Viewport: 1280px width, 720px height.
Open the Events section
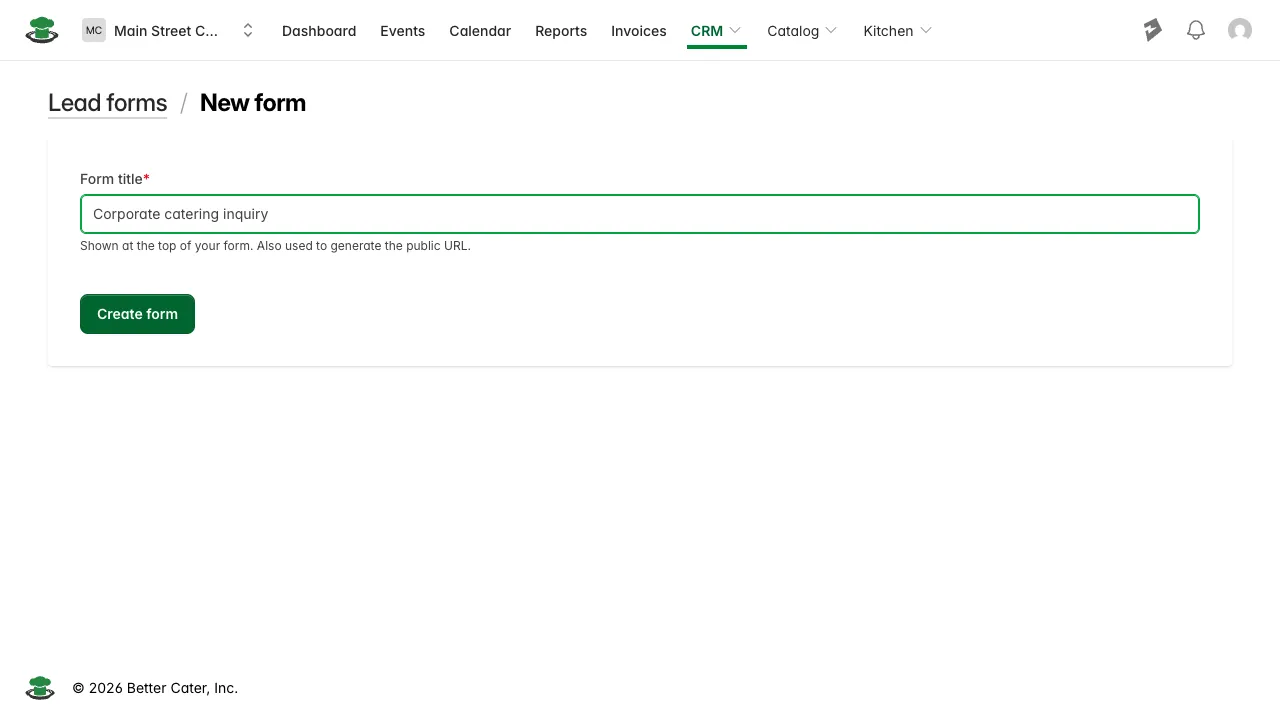click(x=402, y=31)
